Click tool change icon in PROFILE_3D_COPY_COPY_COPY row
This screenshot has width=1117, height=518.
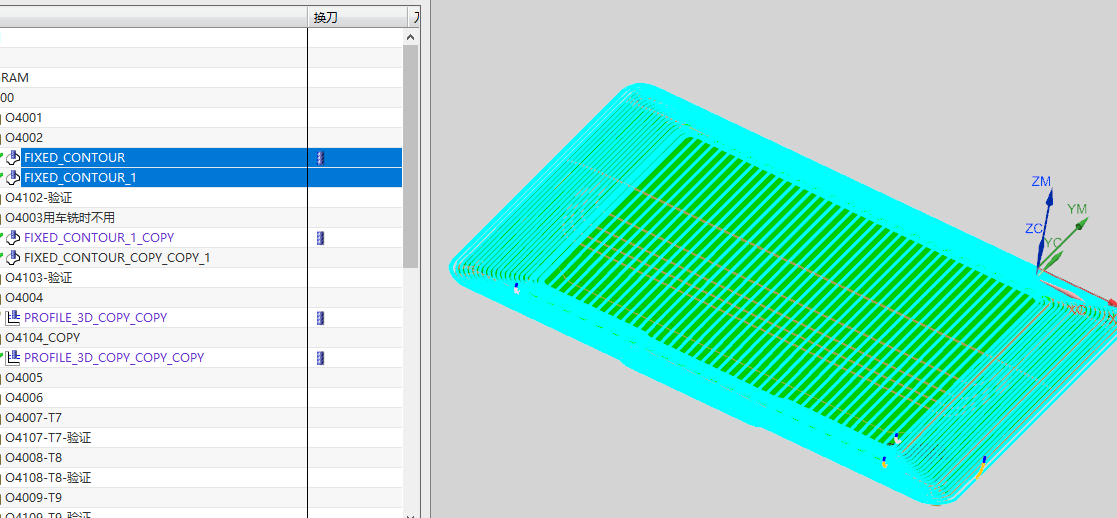pos(321,358)
